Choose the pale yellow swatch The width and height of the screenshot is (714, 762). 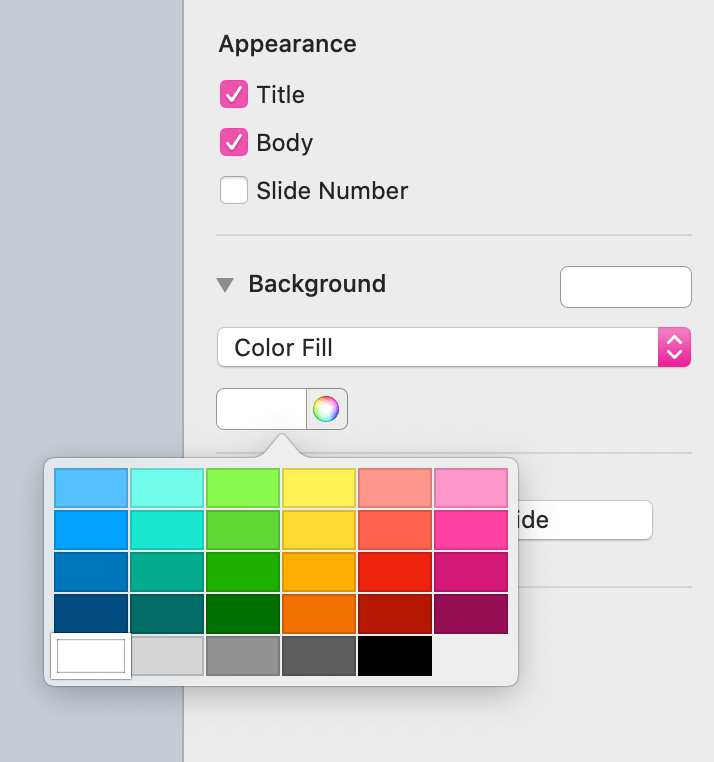319,488
